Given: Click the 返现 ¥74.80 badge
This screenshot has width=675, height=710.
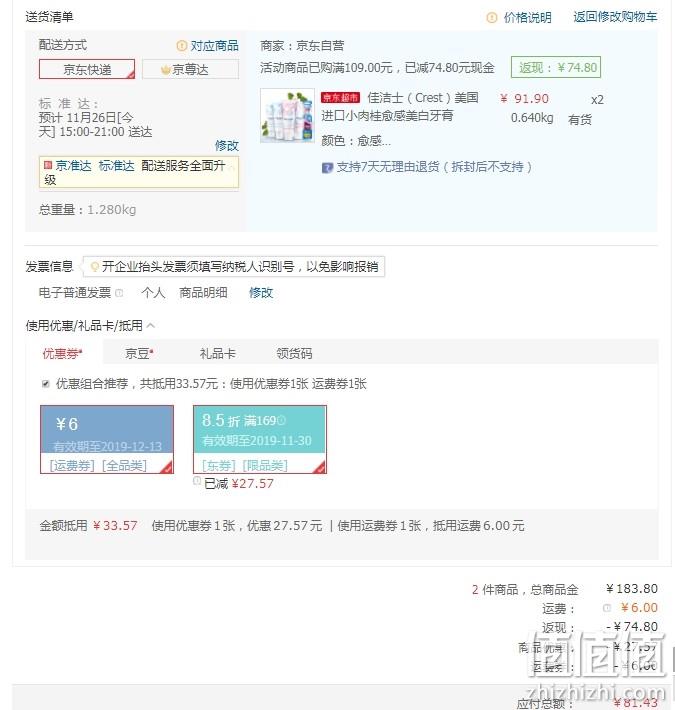Looking at the screenshot, I should tap(556, 67).
